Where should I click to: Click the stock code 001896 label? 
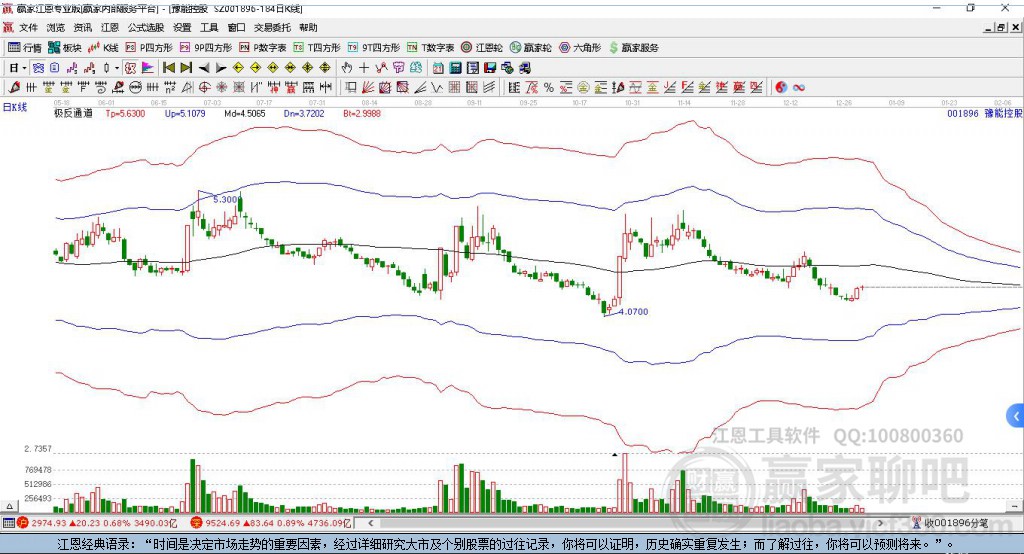(x=963, y=114)
